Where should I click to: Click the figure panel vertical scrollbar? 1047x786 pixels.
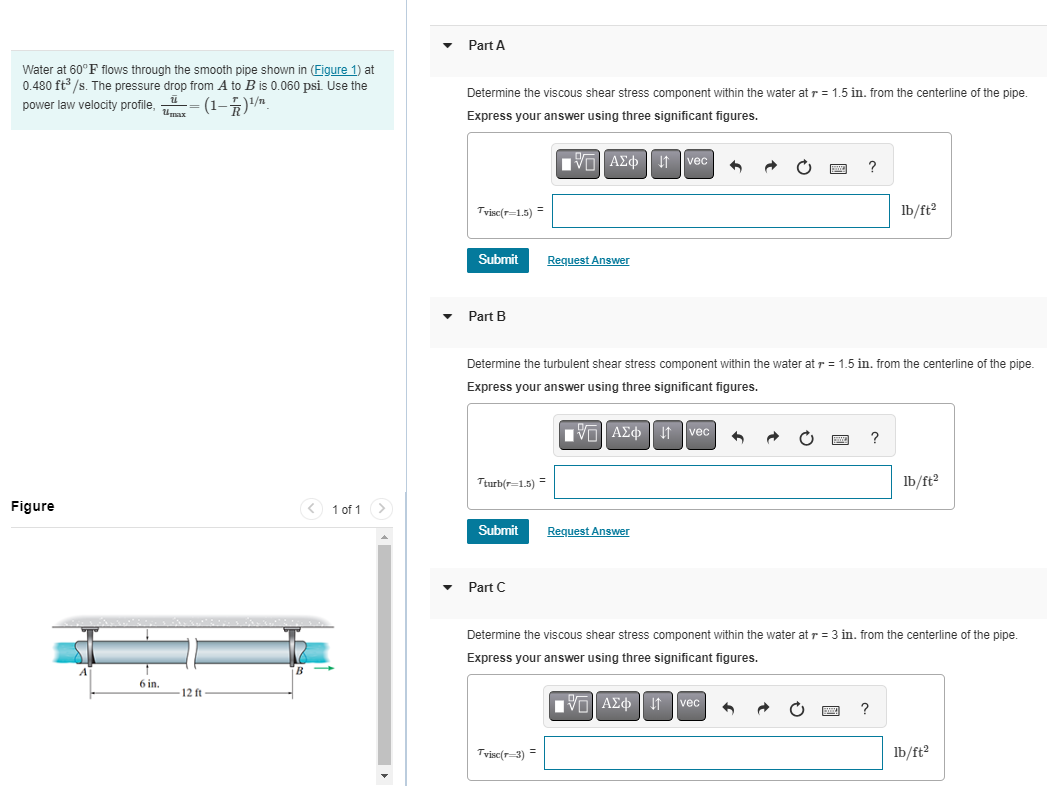(385, 657)
